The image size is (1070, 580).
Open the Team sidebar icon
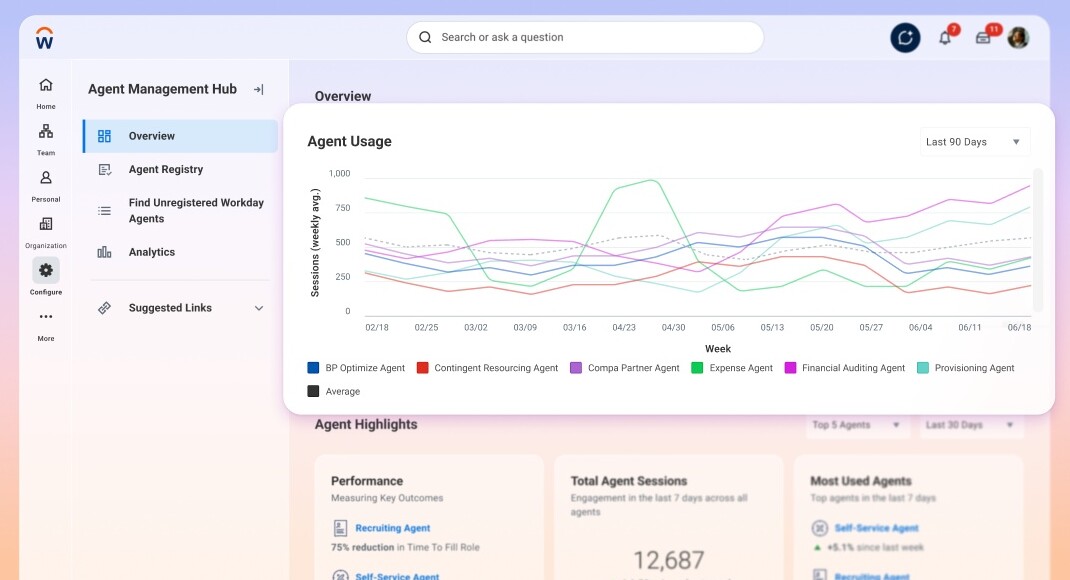tap(46, 131)
